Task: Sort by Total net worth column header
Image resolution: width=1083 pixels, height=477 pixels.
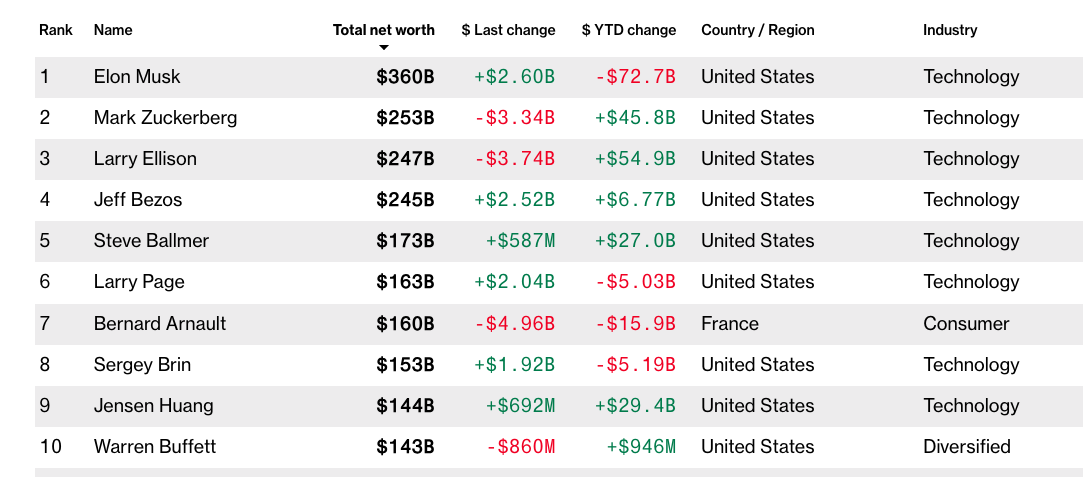Action: [x=383, y=30]
